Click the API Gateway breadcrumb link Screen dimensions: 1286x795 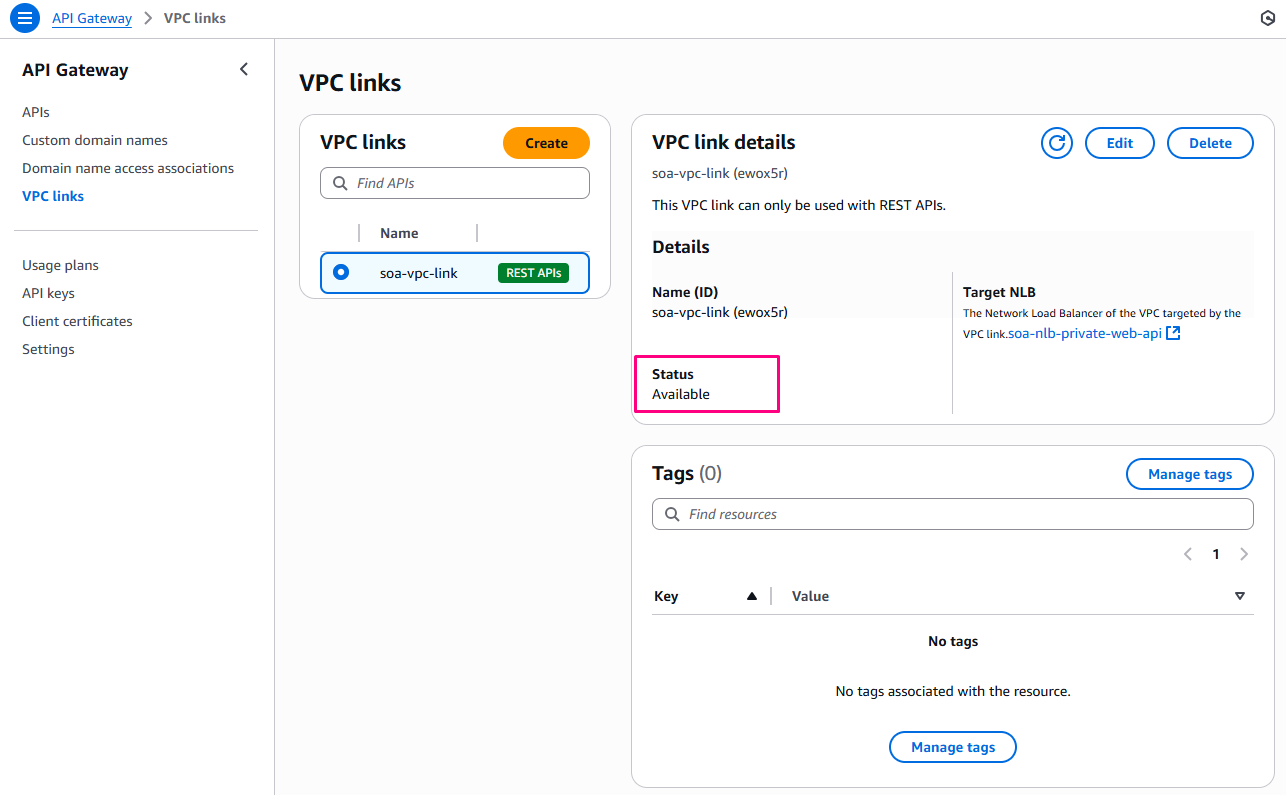tap(92, 18)
